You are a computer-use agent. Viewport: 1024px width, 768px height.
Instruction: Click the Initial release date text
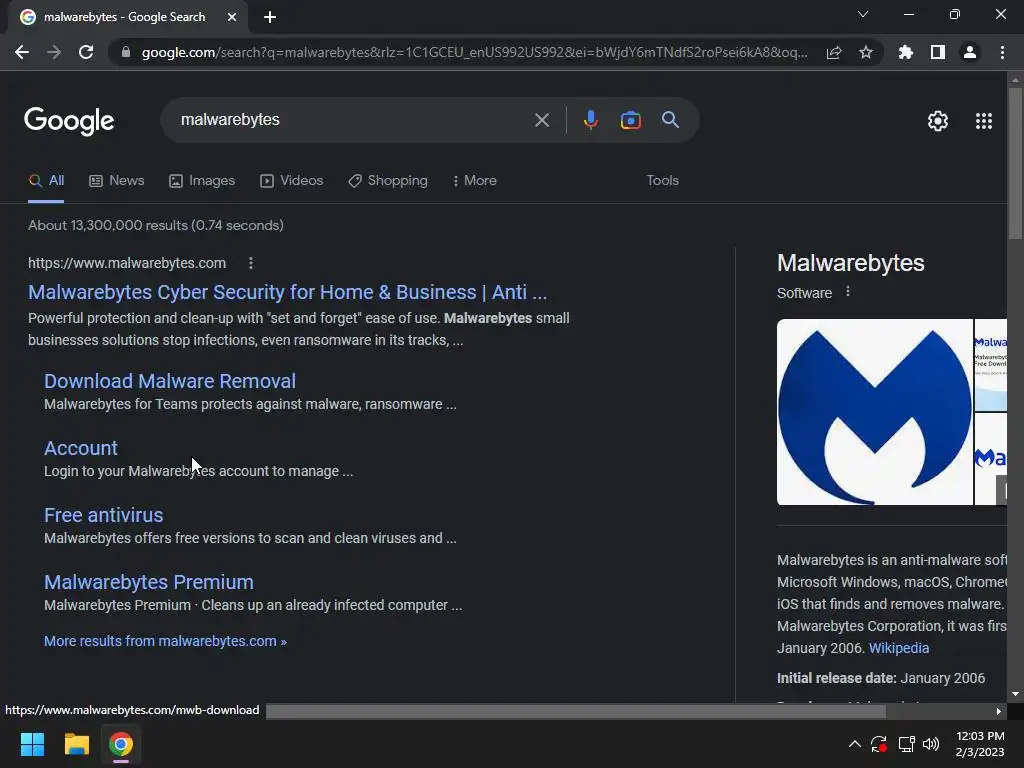(836, 678)
